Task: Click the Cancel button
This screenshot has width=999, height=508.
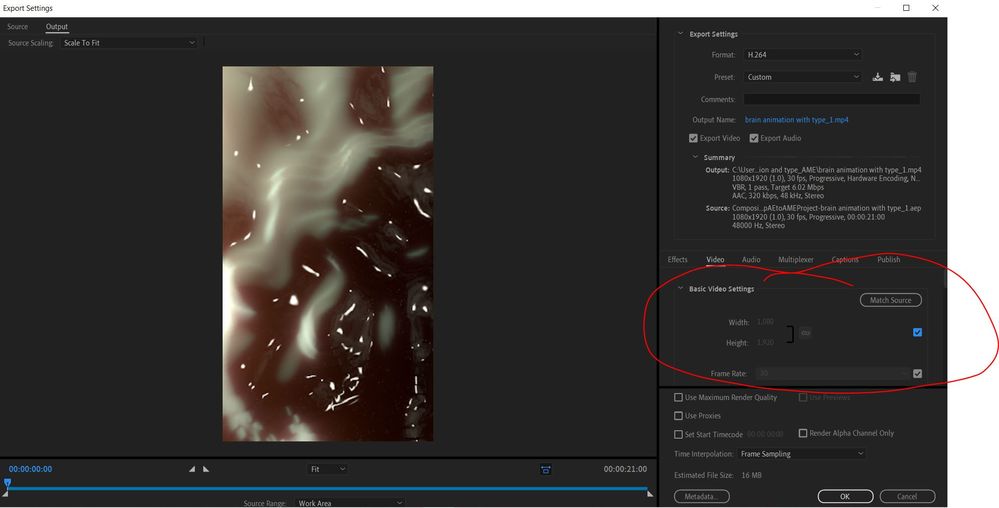Action: [907, 496]
